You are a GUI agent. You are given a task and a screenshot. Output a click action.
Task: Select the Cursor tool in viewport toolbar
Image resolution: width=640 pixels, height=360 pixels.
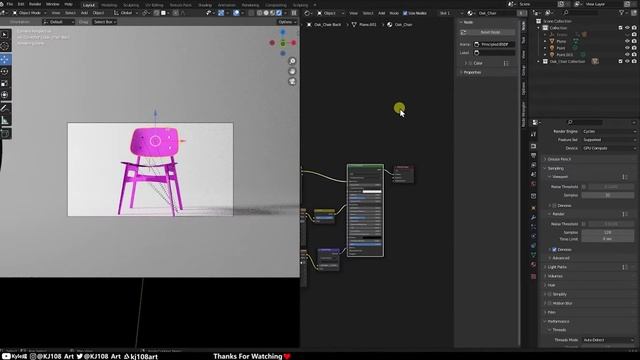(x=4, y=47)
